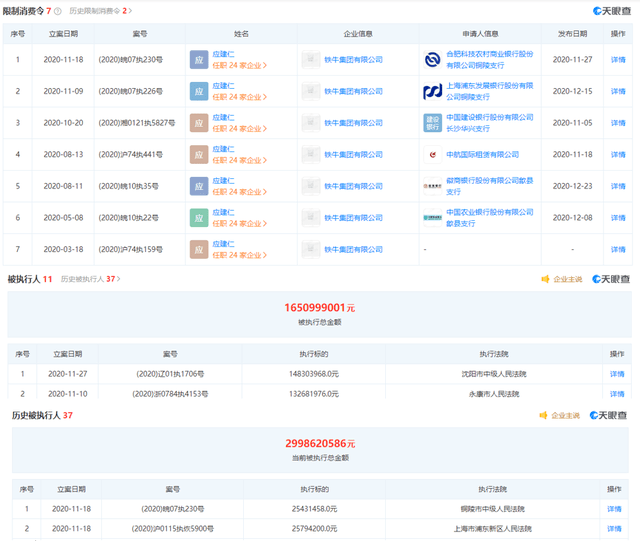Click the 农业银行 logo in row 6
This screenshot has width=640, height=541.
(x=432, y=218)
